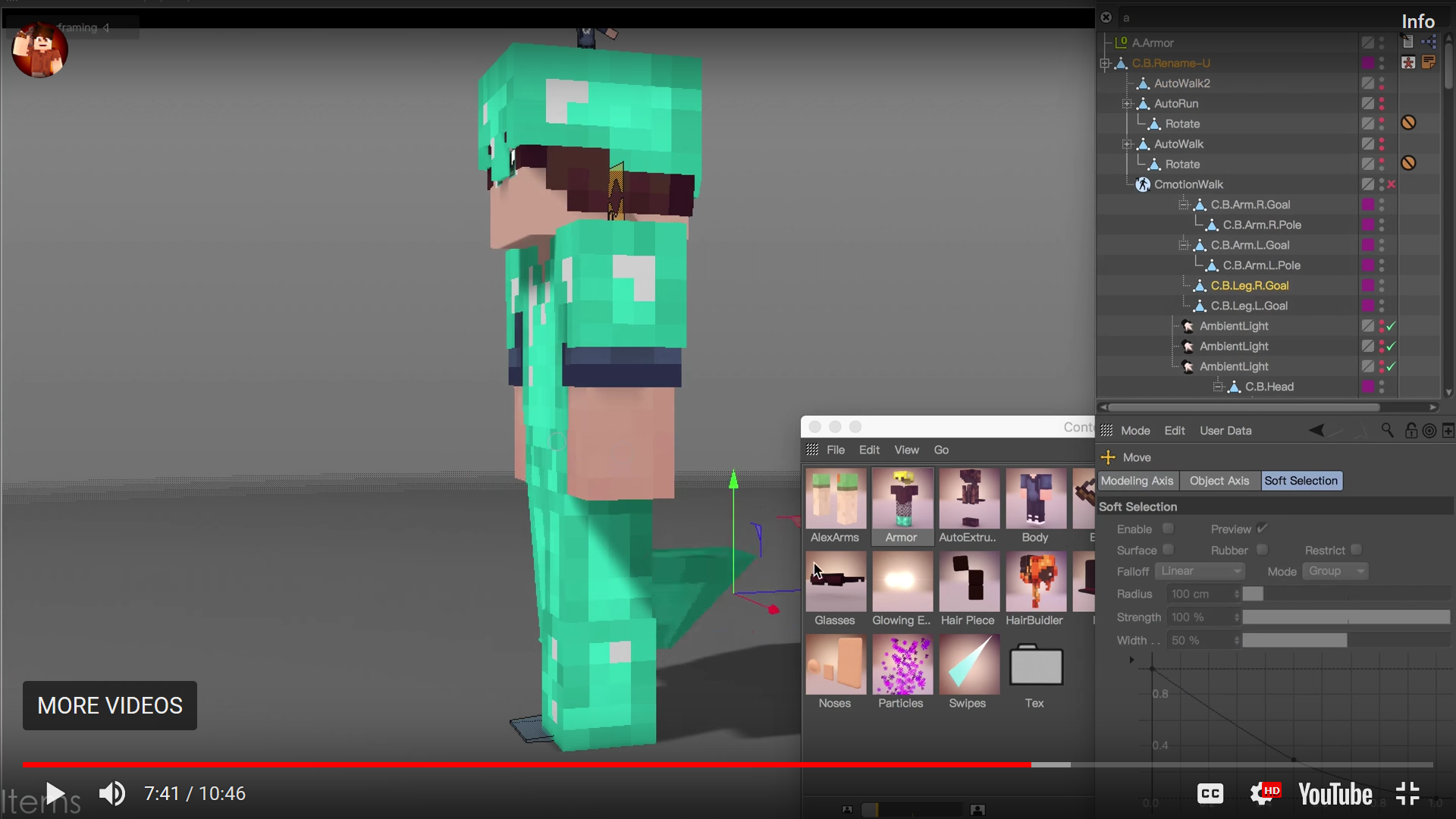Open Content Browser File menu

[836, 450]
